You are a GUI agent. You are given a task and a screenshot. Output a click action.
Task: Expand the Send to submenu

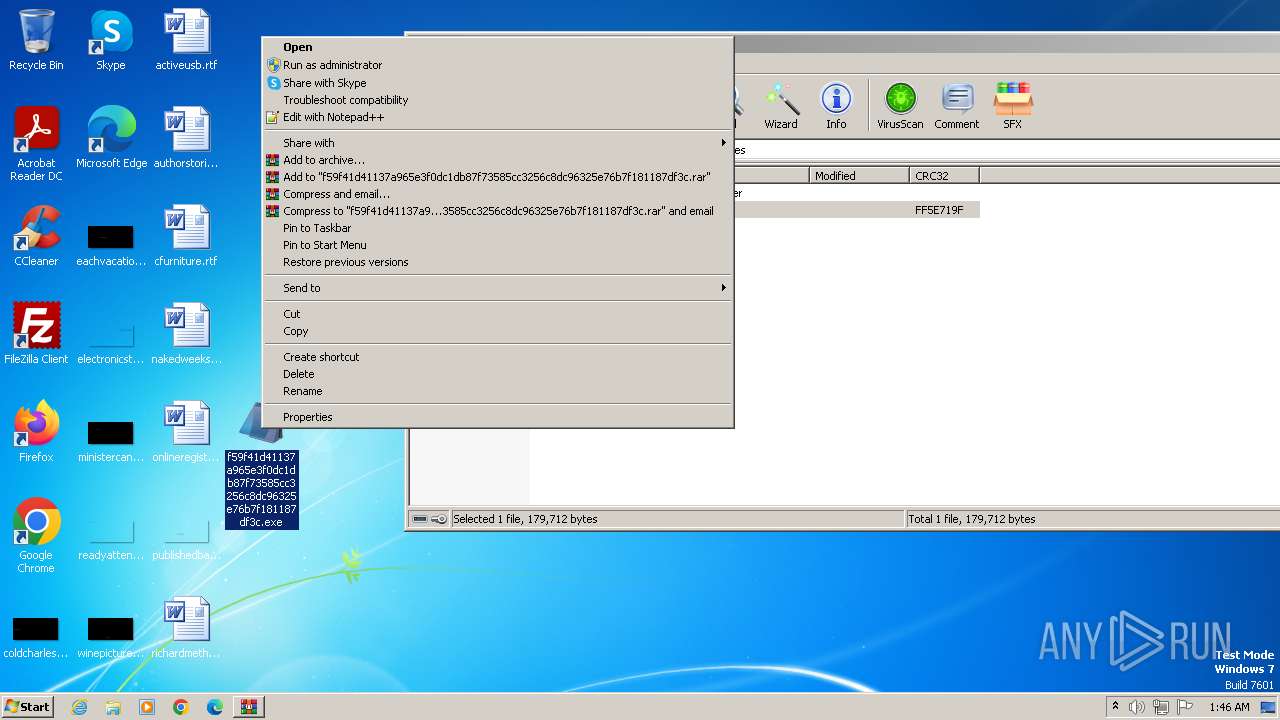coord(497,288)
